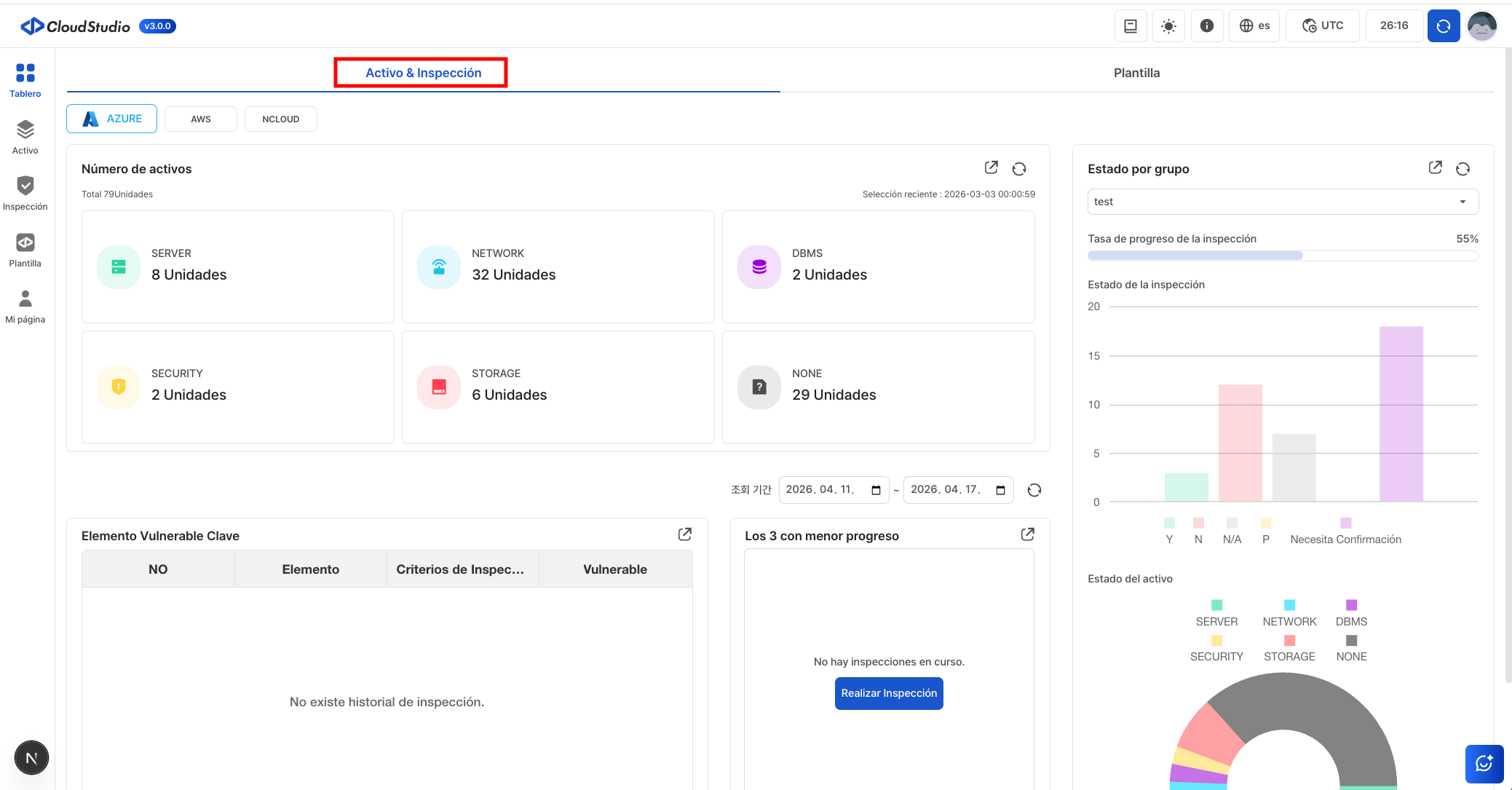
Task: Open the UTC timezone selector
Action: pos(1322,26)
